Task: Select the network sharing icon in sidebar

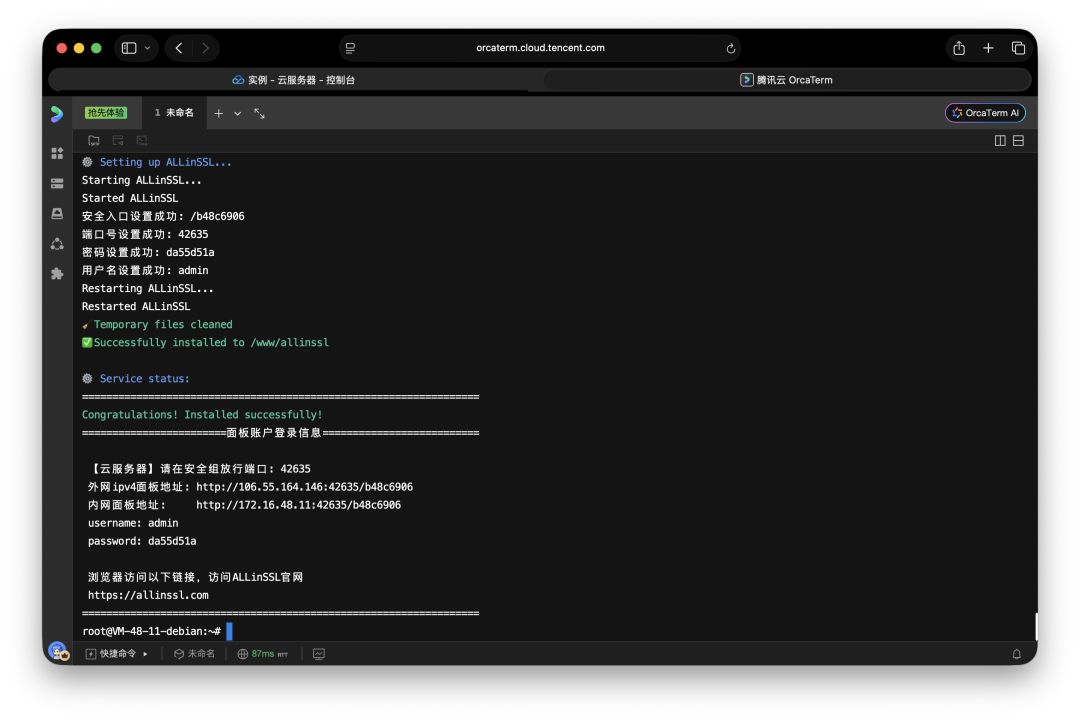Action: [57, 243]
